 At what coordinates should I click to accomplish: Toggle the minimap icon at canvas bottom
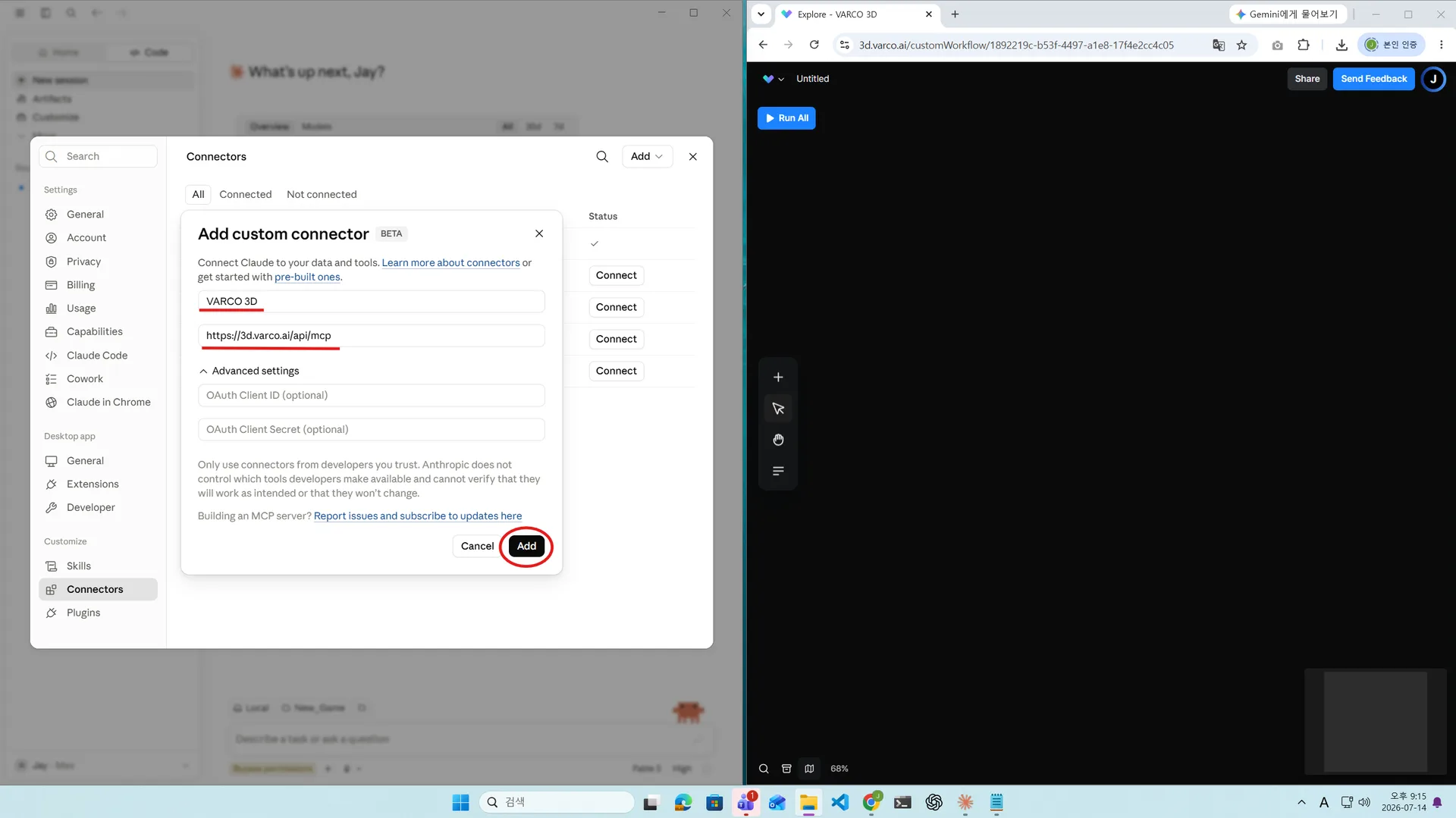pos(809,769)
